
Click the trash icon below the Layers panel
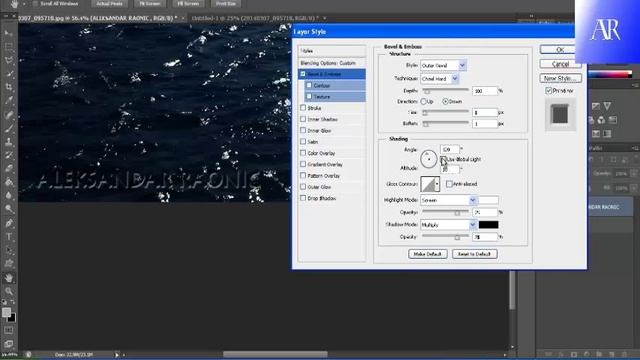tap(624, 354)
